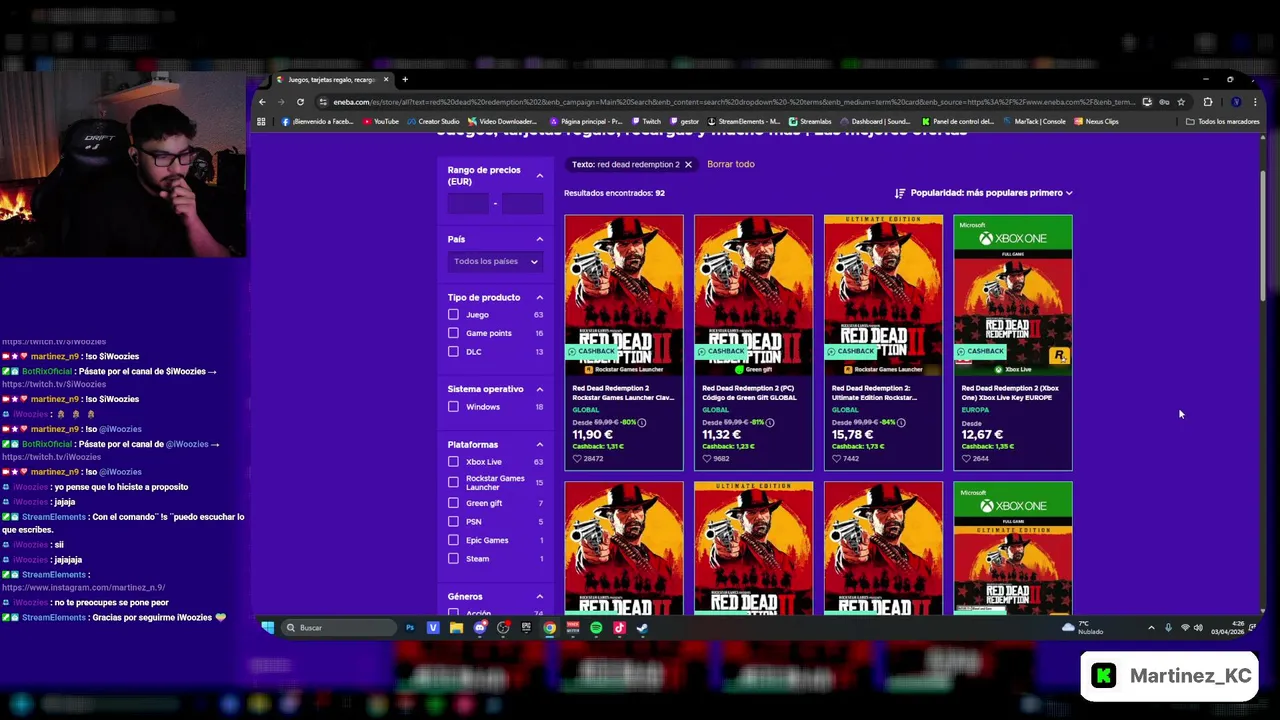Click the heart icon showing 7442
This screenshot has width=1280, height=720.
point(837,459)
